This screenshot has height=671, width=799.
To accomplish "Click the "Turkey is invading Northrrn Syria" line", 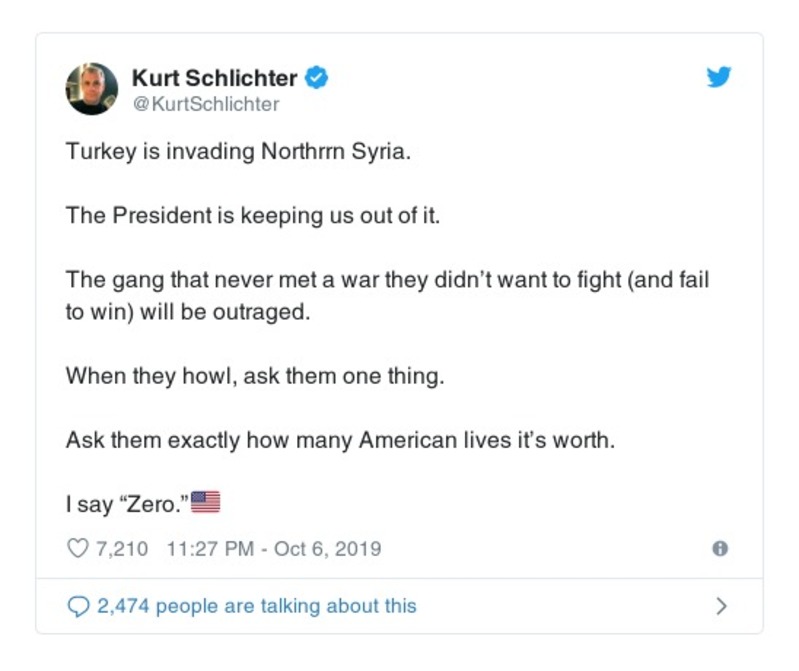I will tap(237, 155).
